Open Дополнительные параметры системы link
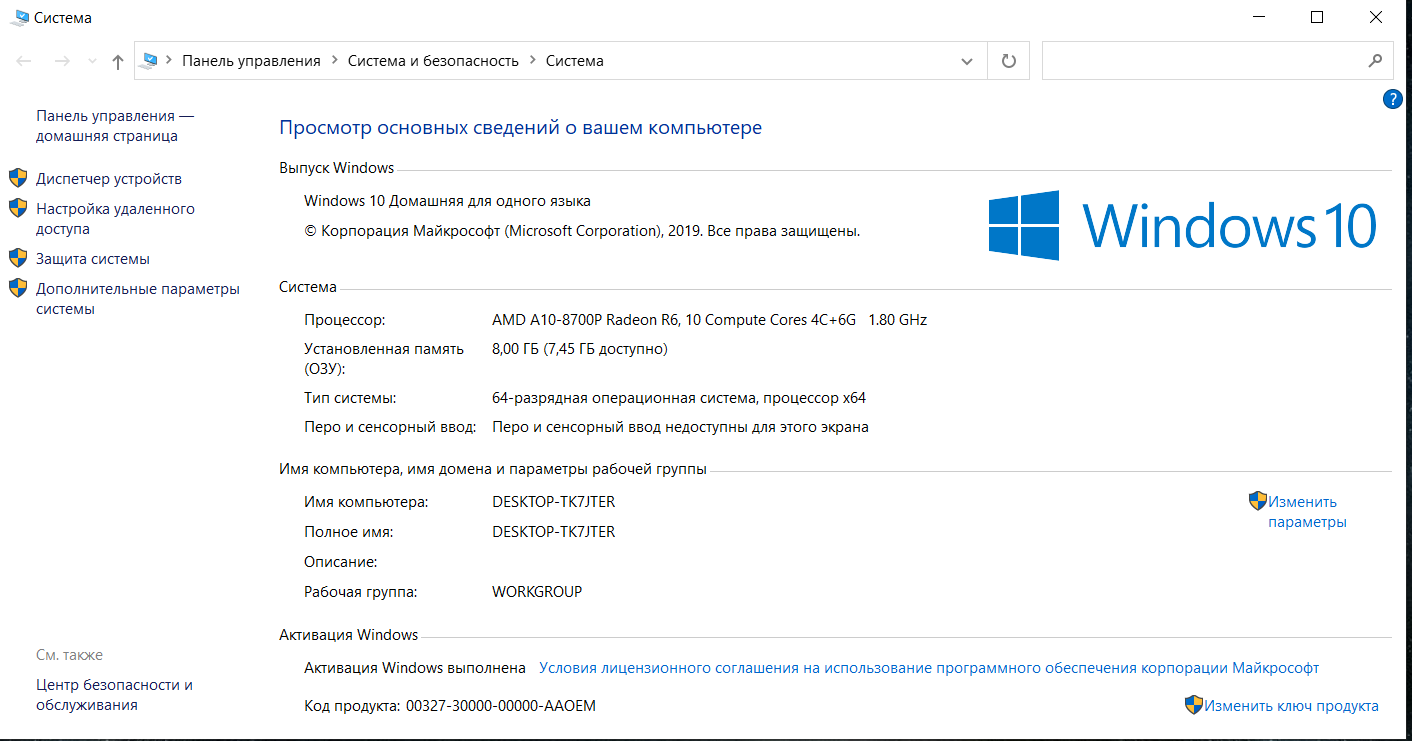This screenshot has width=1412, height=741. pyautogui.click(x=138, y=299)
